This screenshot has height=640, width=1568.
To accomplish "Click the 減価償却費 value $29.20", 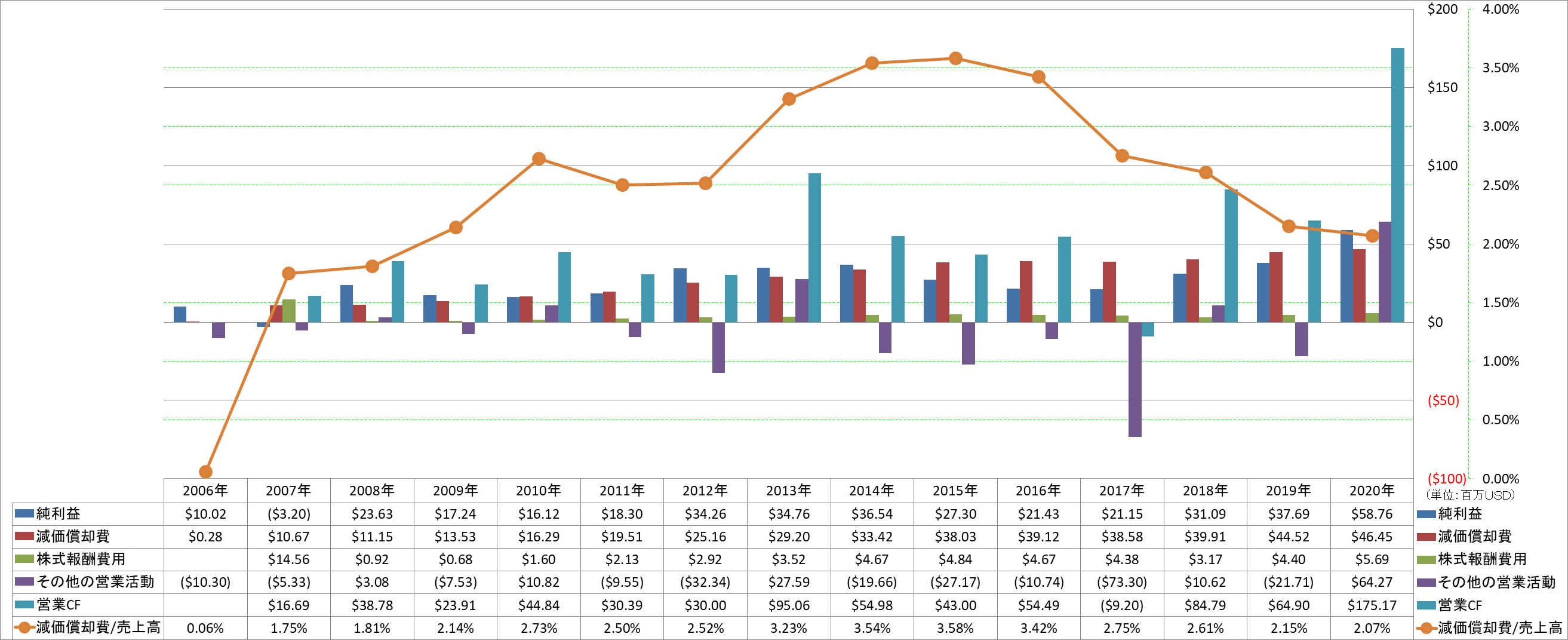I will pos(789,537).
